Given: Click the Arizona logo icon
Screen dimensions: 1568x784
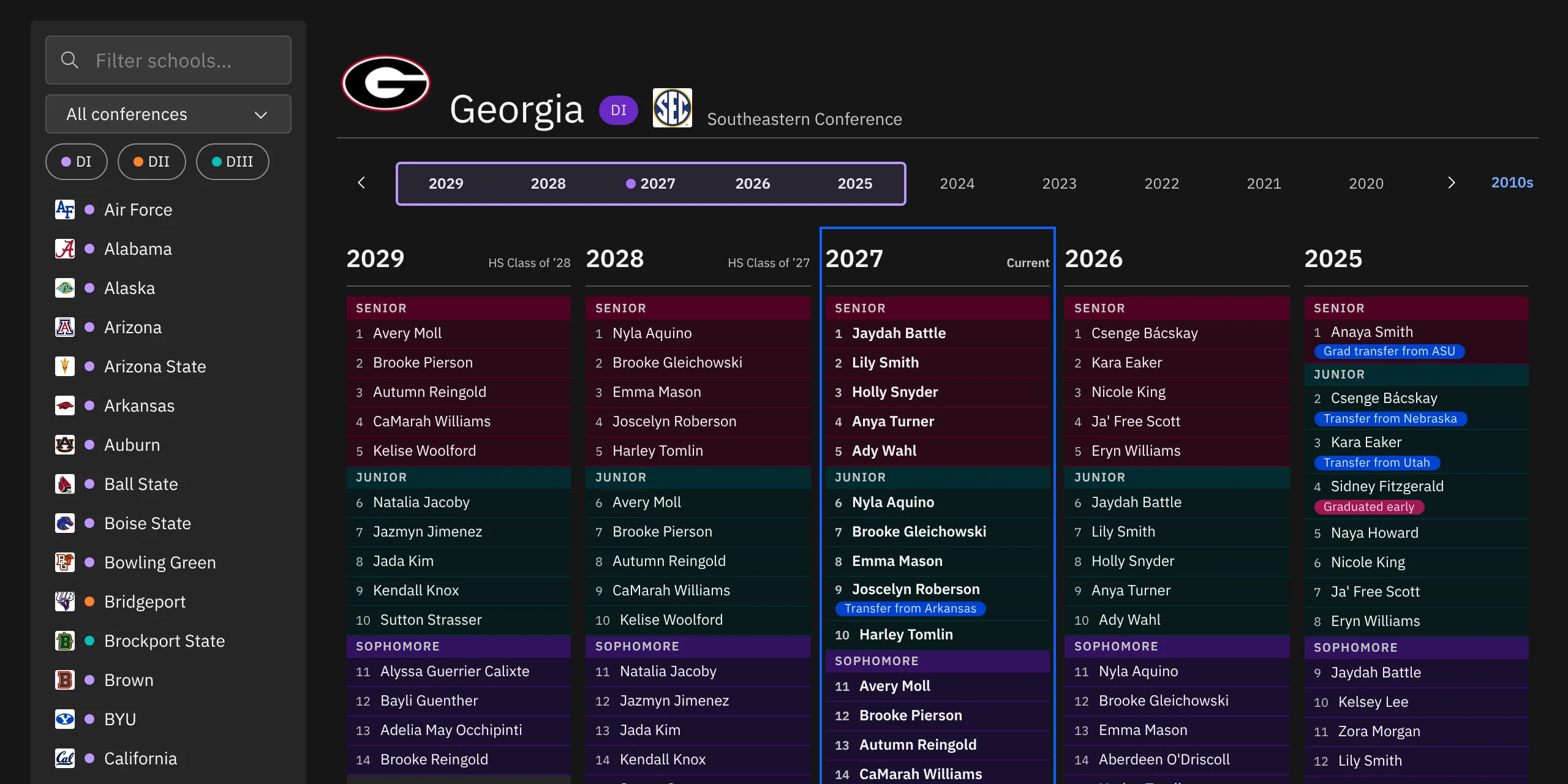Looking at the screenshot, I should tap(65, 327).
